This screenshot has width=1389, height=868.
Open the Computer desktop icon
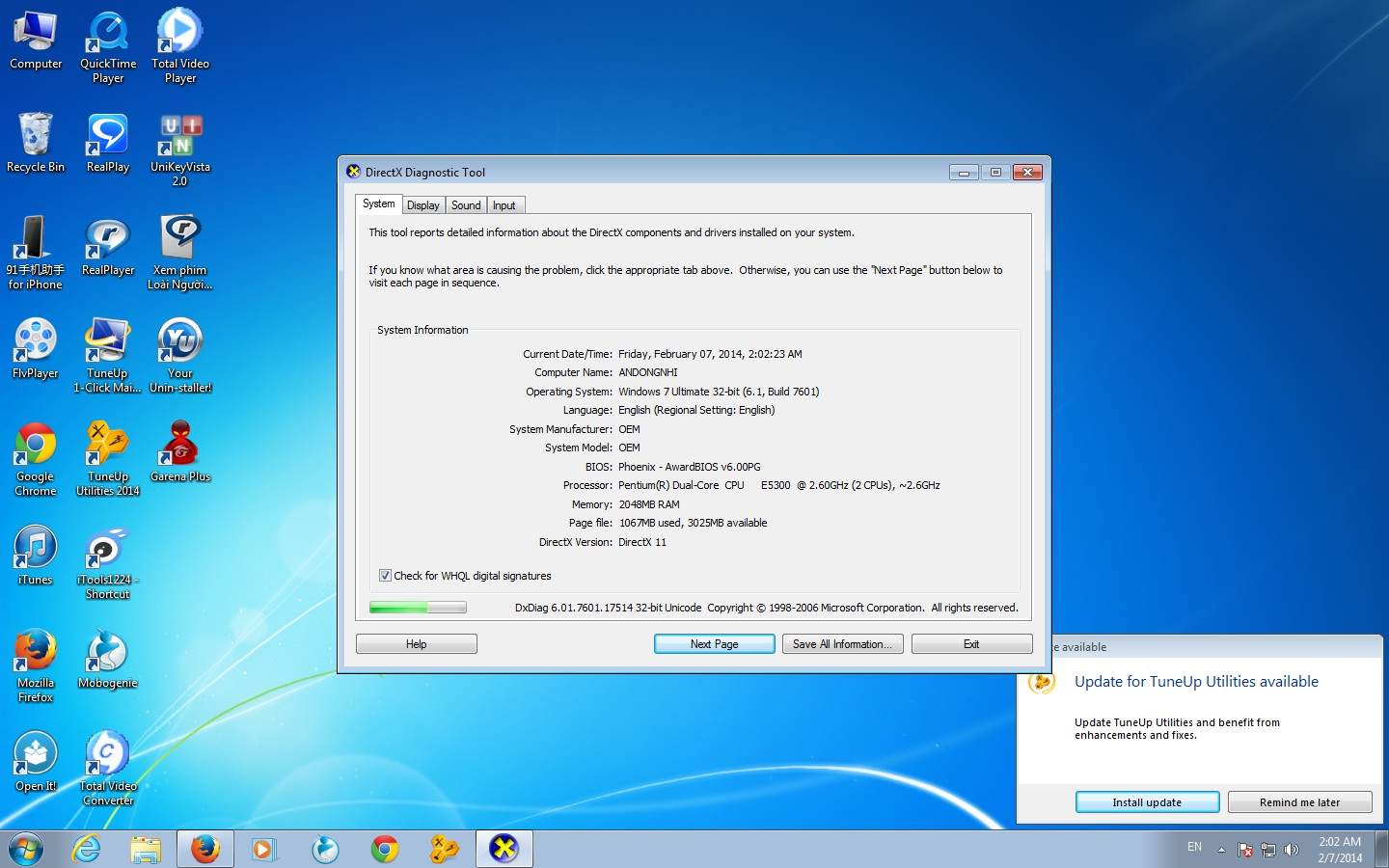pos(36,41)
